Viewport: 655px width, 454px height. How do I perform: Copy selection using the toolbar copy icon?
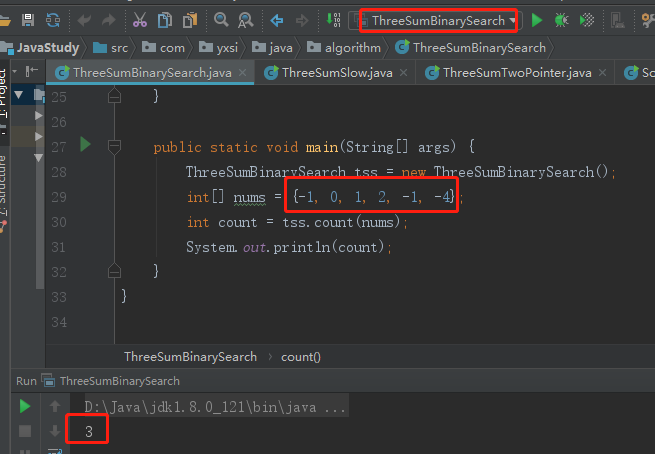pos(165,20)
